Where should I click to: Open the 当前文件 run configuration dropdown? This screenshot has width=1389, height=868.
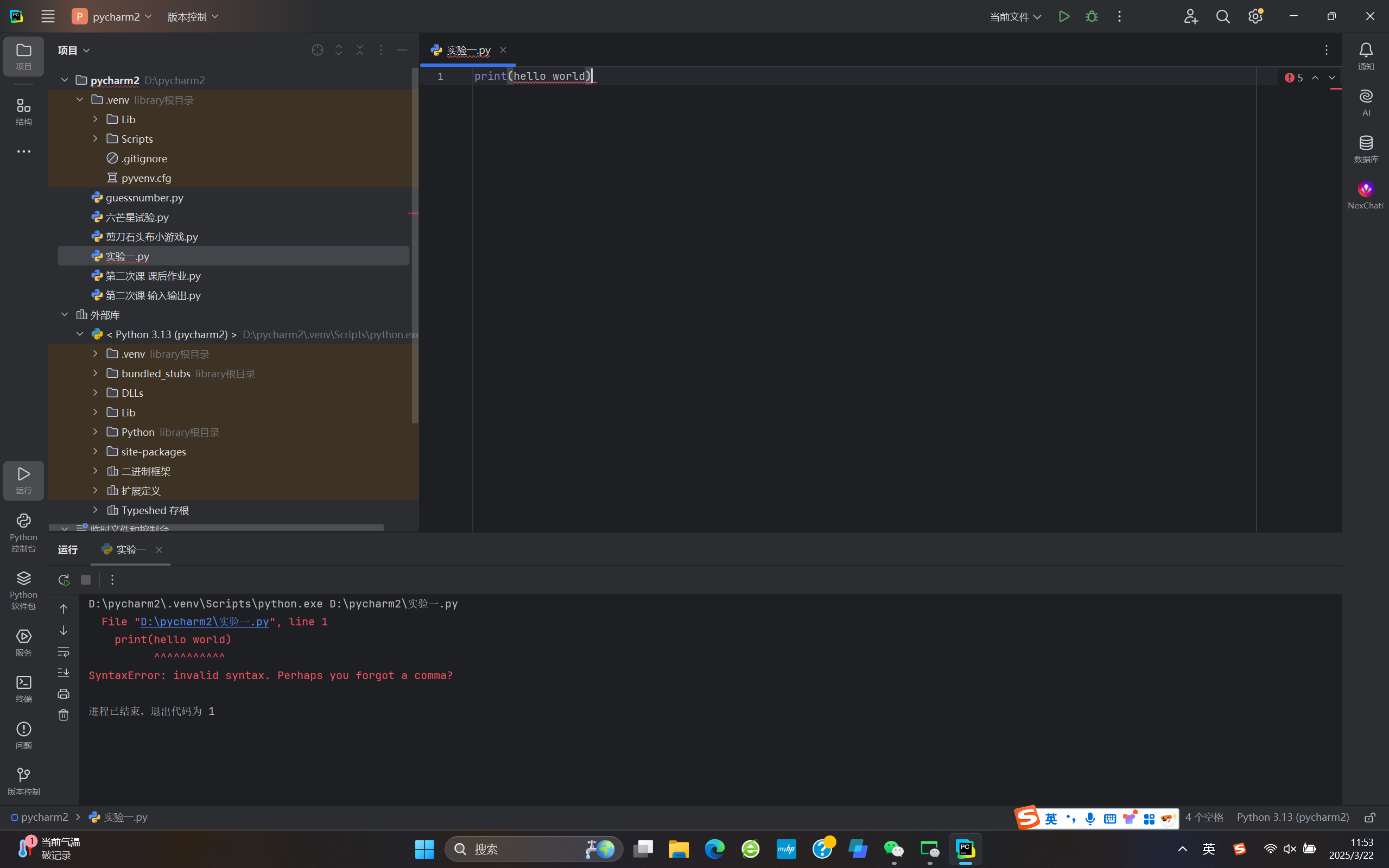coord(1015,17)
